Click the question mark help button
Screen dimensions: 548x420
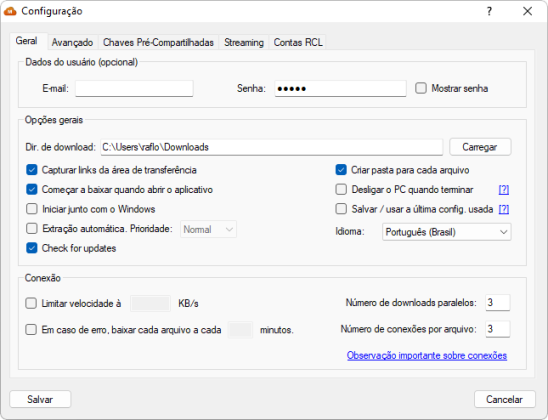point(489,11)
